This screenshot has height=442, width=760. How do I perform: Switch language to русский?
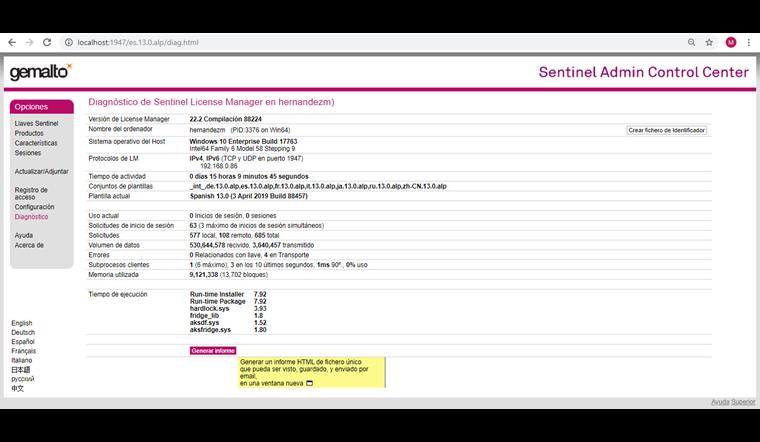[23, 379]
